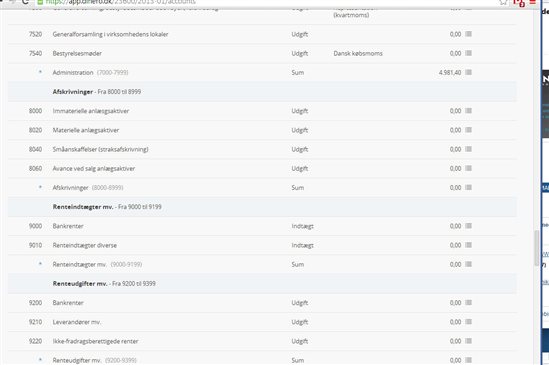
Task: Select account name Materielle anlægsaktiver
Action: 86,130
